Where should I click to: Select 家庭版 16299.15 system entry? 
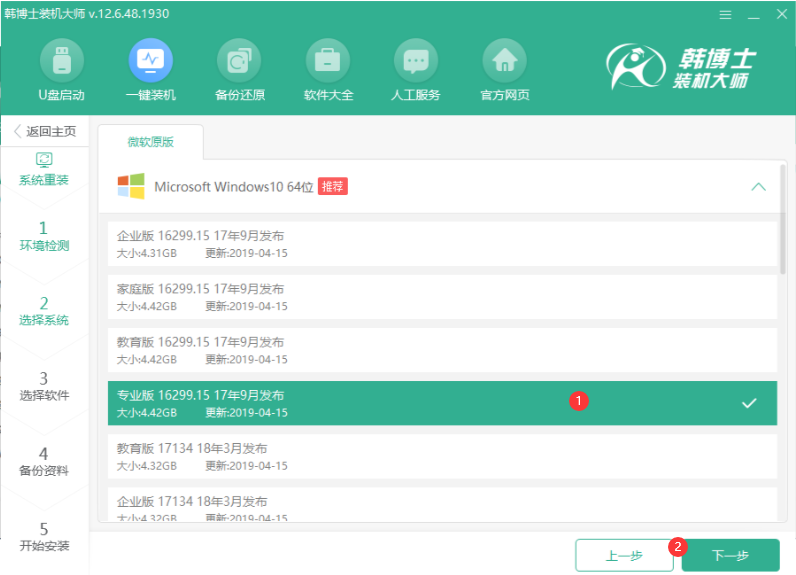click(x=441, y=297)
